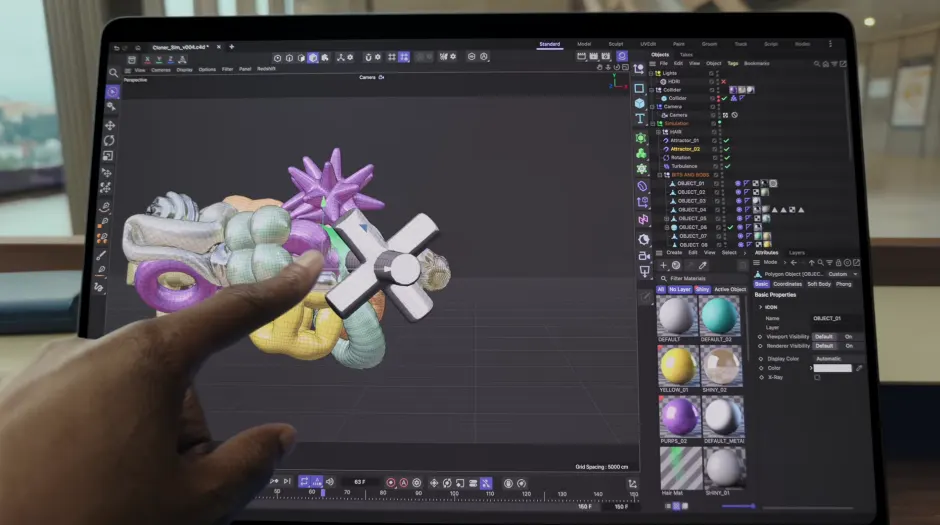The image size is (940, 525).
Task: Toggle Attractor_02 green enable checkmark
Action: pos(727,149)
